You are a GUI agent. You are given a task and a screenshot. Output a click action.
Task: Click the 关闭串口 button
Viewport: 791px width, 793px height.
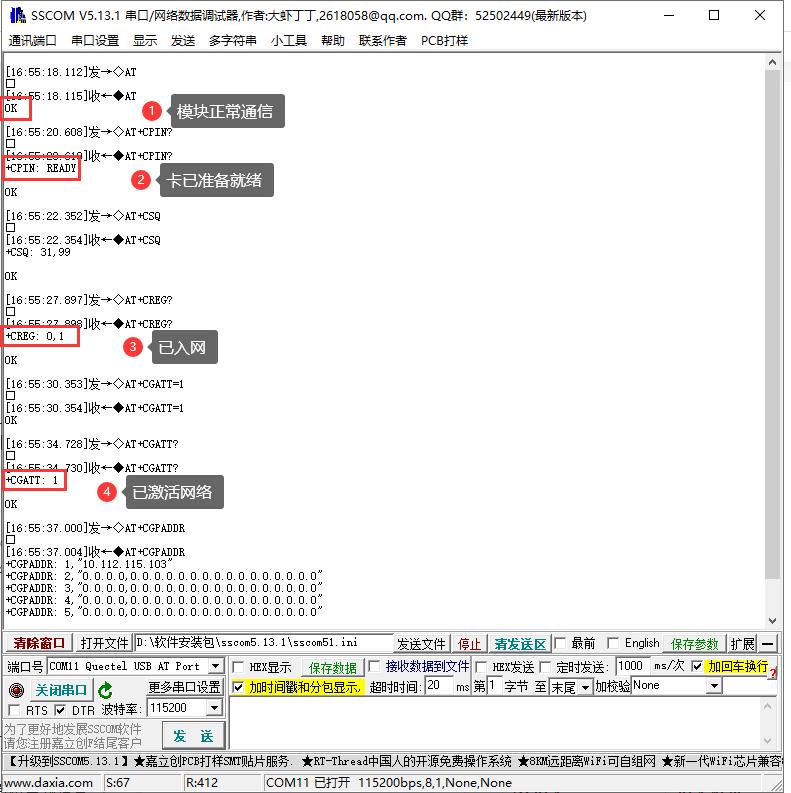pyautogui.click(x=61, y=690)
